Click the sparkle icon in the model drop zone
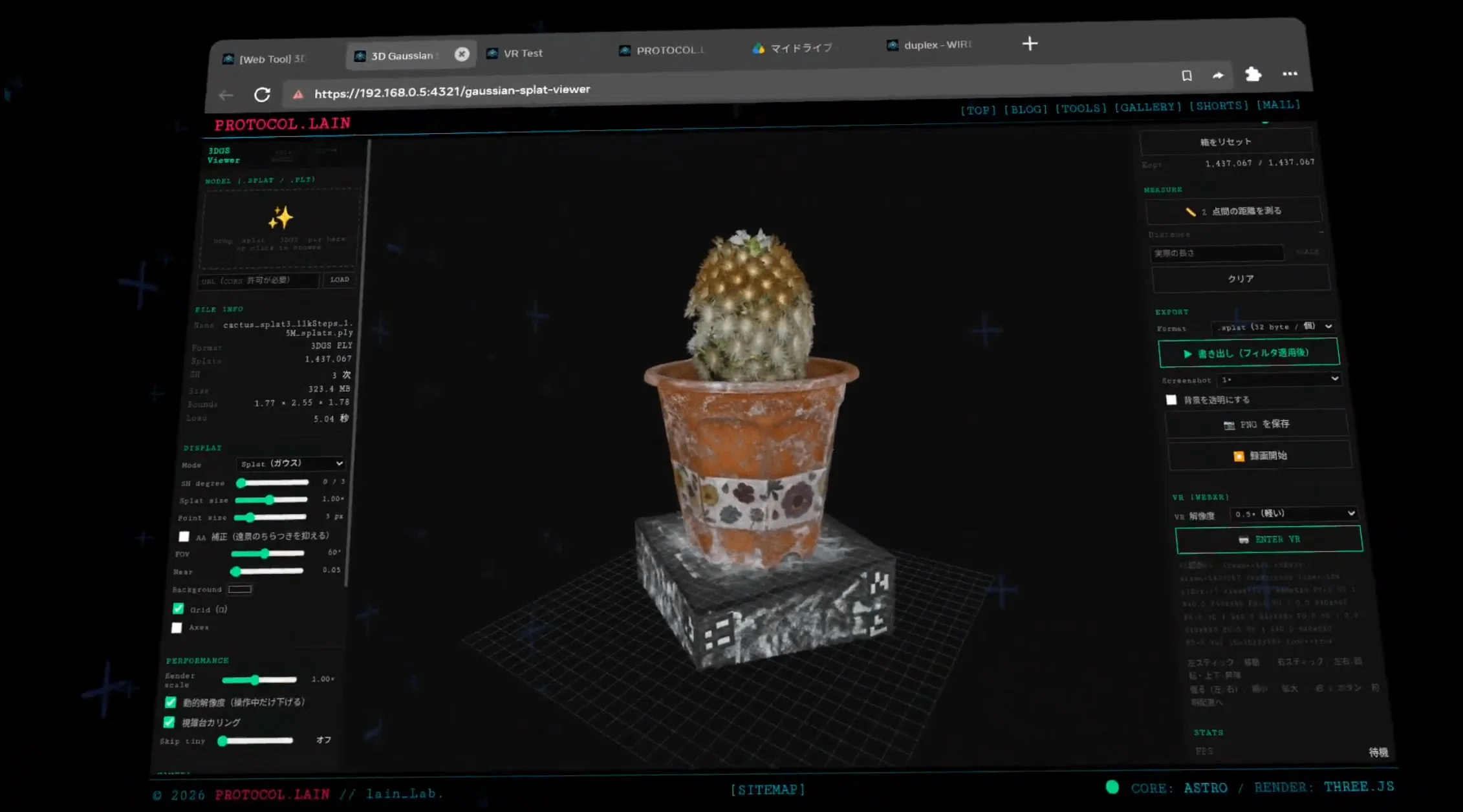Viewport: 1463px width, 812px height. (x=281, y=218)
